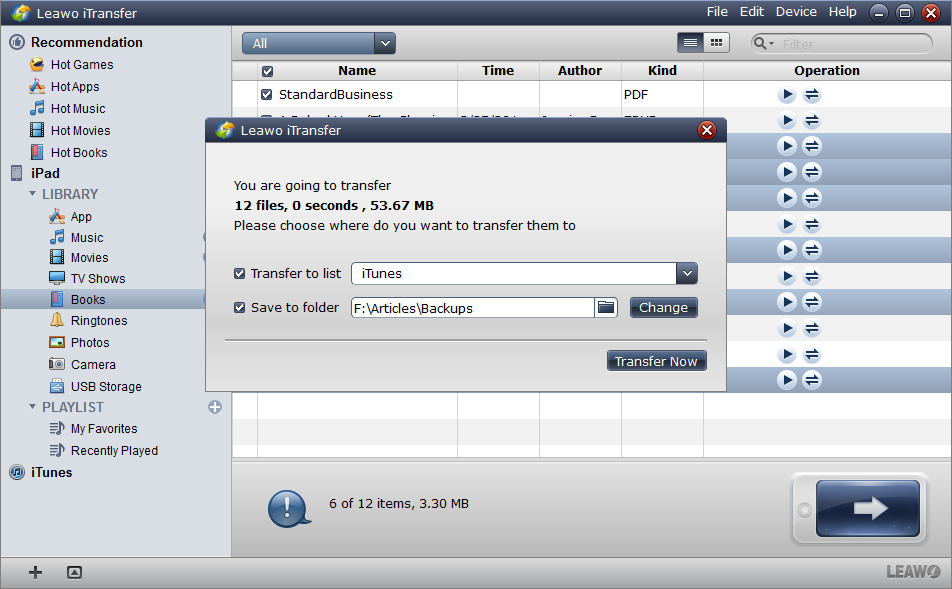Click the big transfer arrow button
Viewport: 952px width, 589px height.
click(x=868, y=508)
